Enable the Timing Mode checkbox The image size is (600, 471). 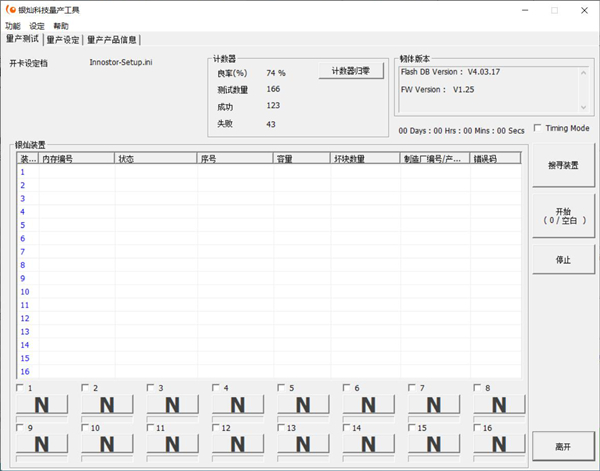pos(539,128)
